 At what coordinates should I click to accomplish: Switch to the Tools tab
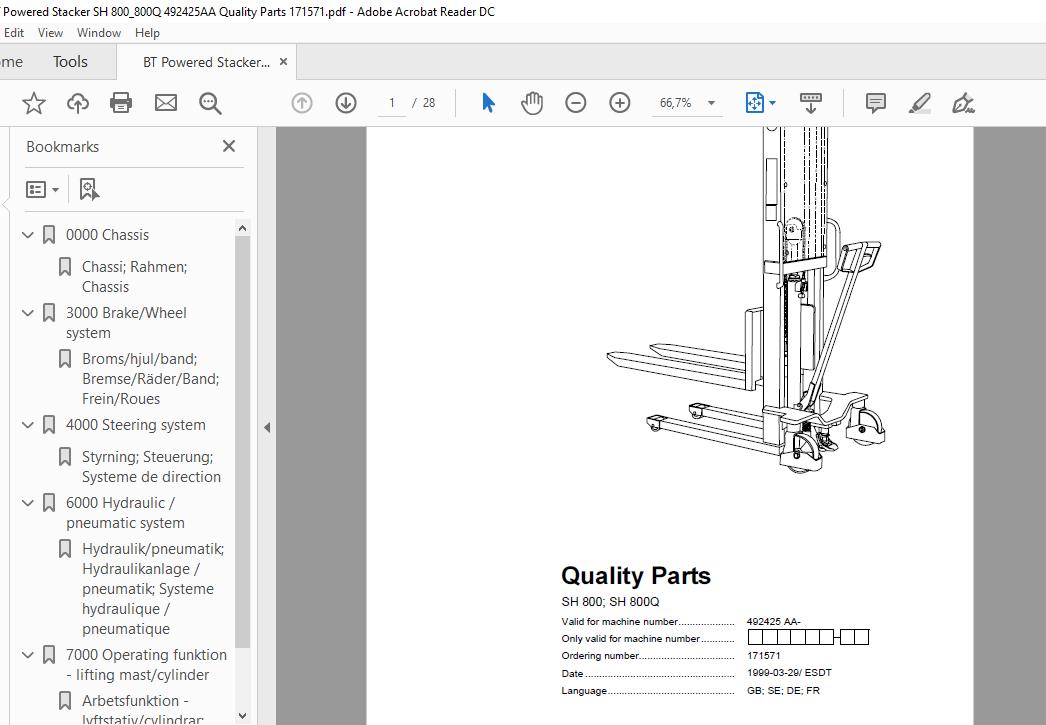click(70, 62)
